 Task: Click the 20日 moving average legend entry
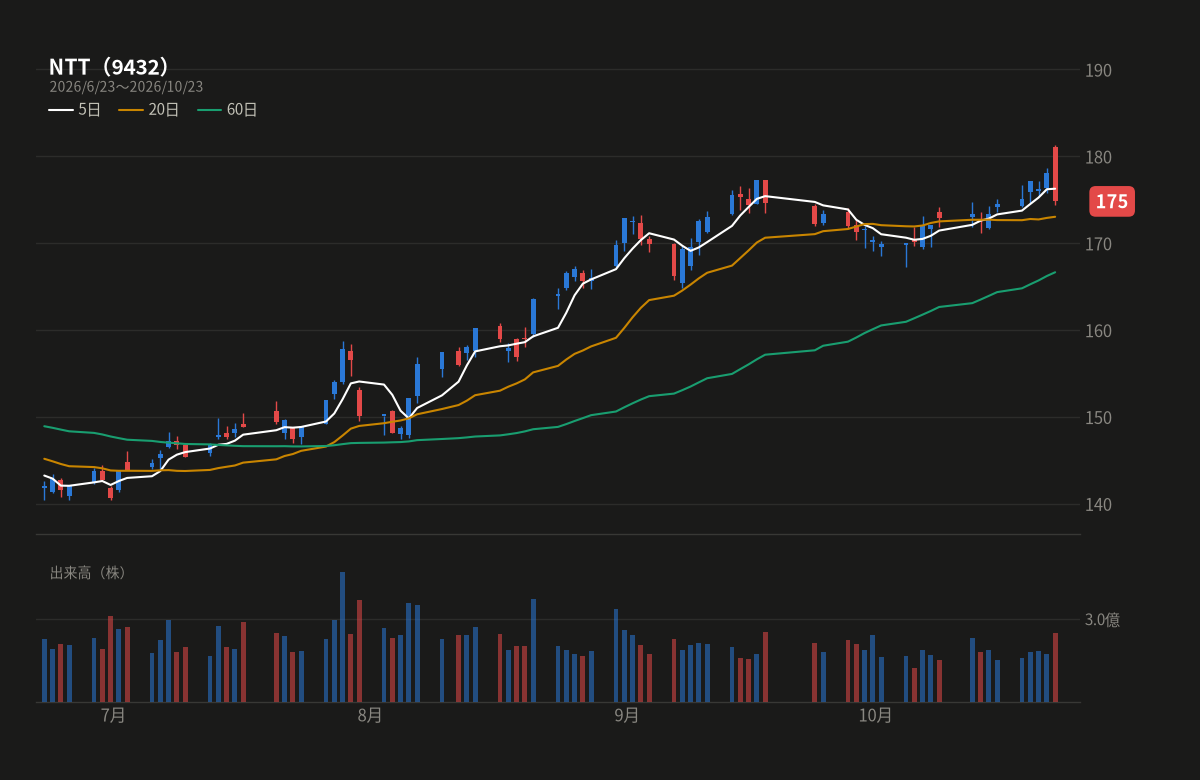pos(149,110)
